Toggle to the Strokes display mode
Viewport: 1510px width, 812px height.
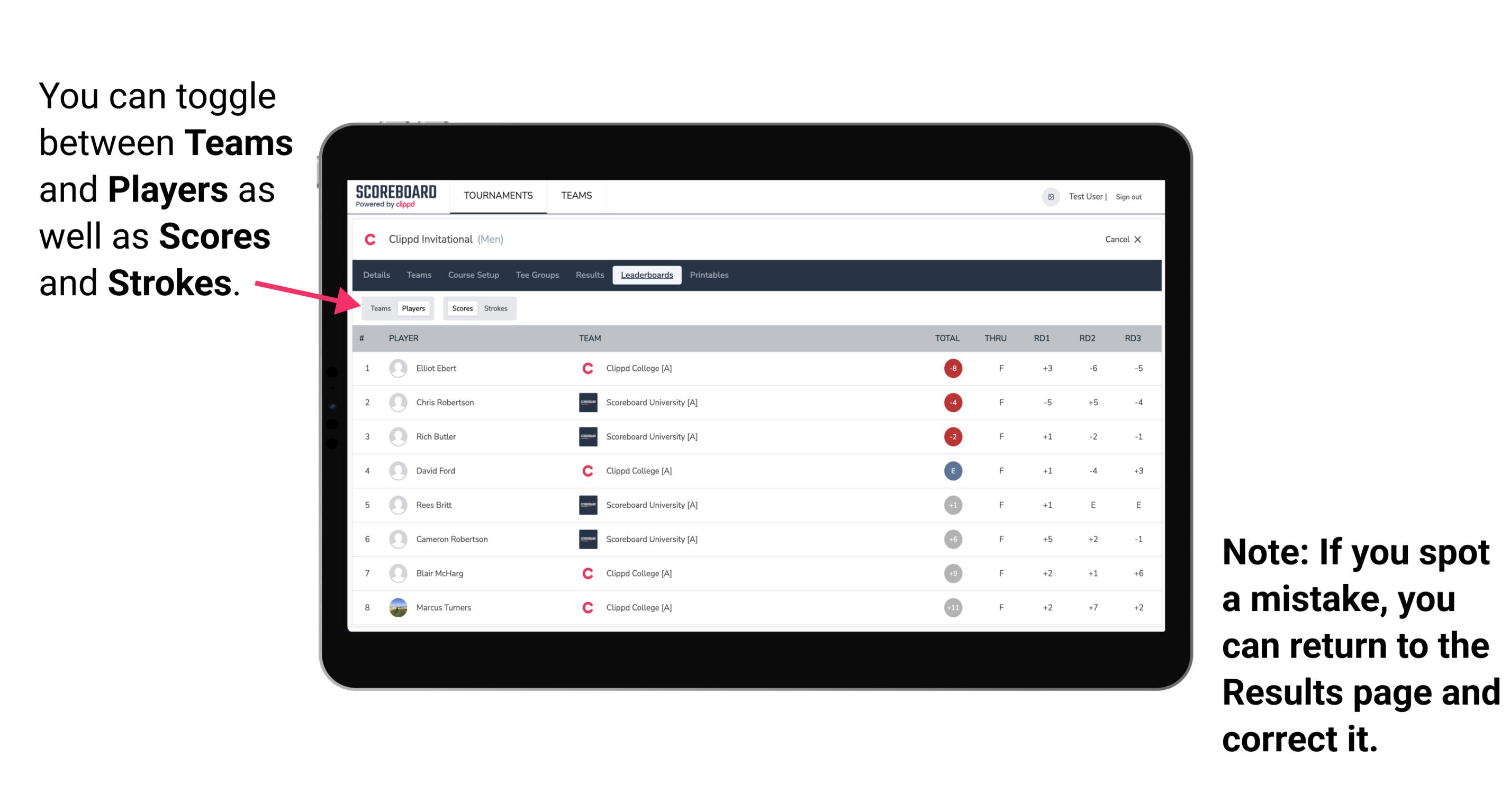point(497,308)
